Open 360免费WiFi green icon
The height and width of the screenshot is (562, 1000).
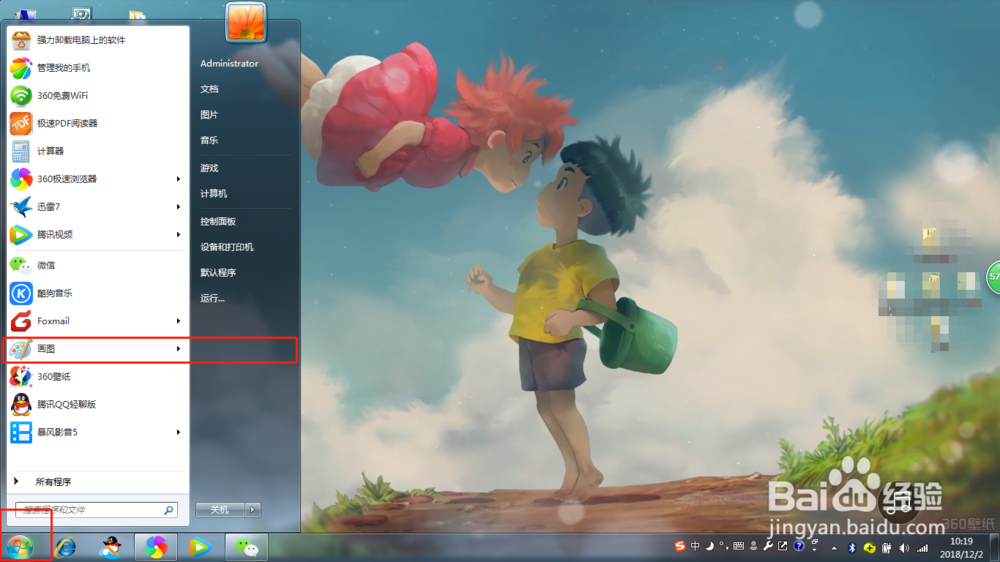[20, 96]
